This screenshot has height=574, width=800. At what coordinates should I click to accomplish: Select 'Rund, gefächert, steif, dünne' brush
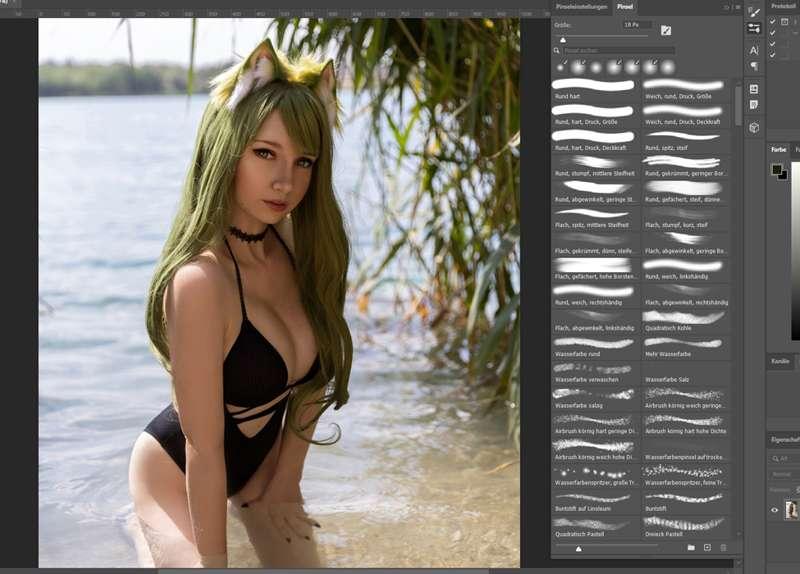coord(685,192)
